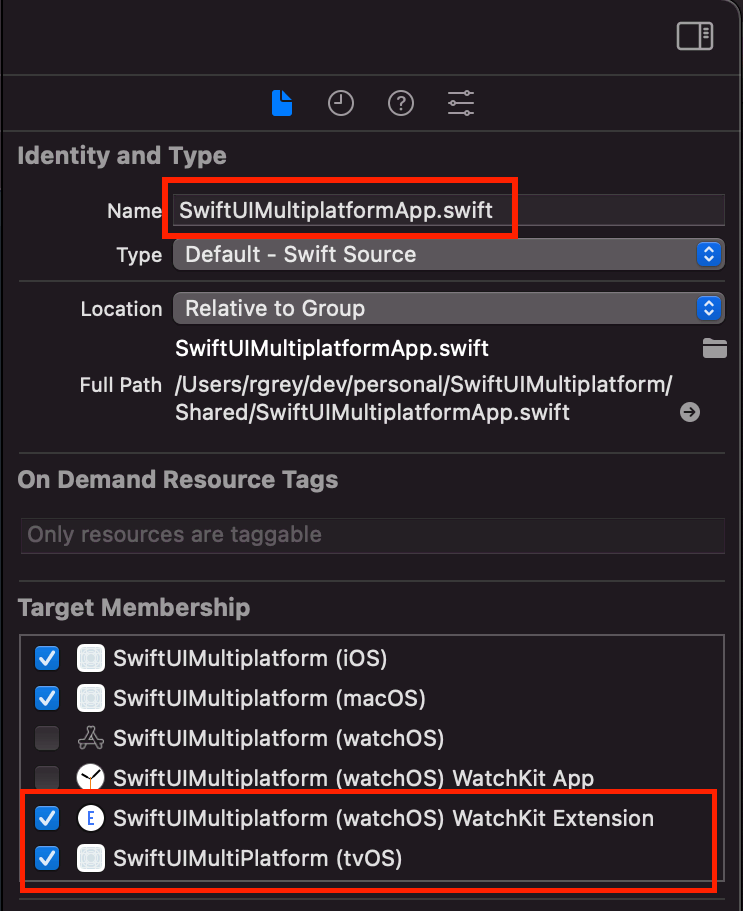Switch to the History inspector tab
This screenshot has width=743, height=911.
(341, 103)
